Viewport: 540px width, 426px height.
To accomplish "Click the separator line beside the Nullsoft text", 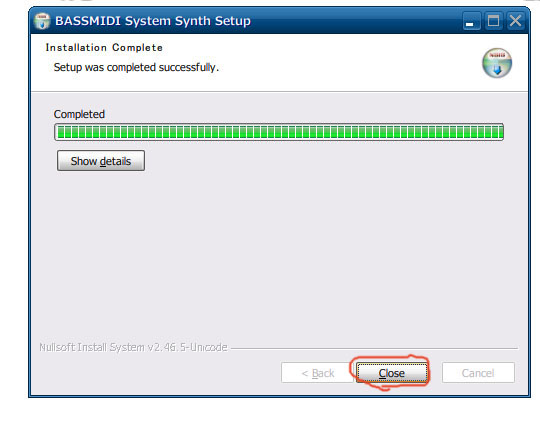I will coord(374,348).
